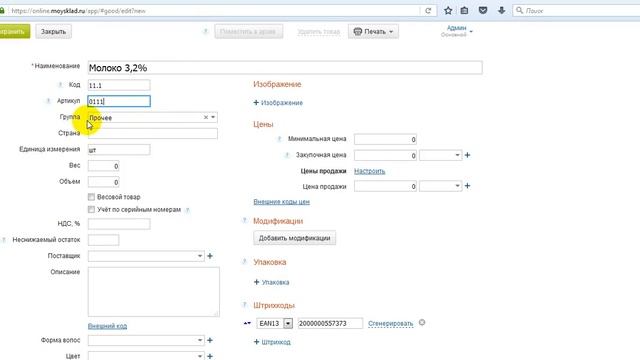Click the Минимальная цена field

coord(385,139)
